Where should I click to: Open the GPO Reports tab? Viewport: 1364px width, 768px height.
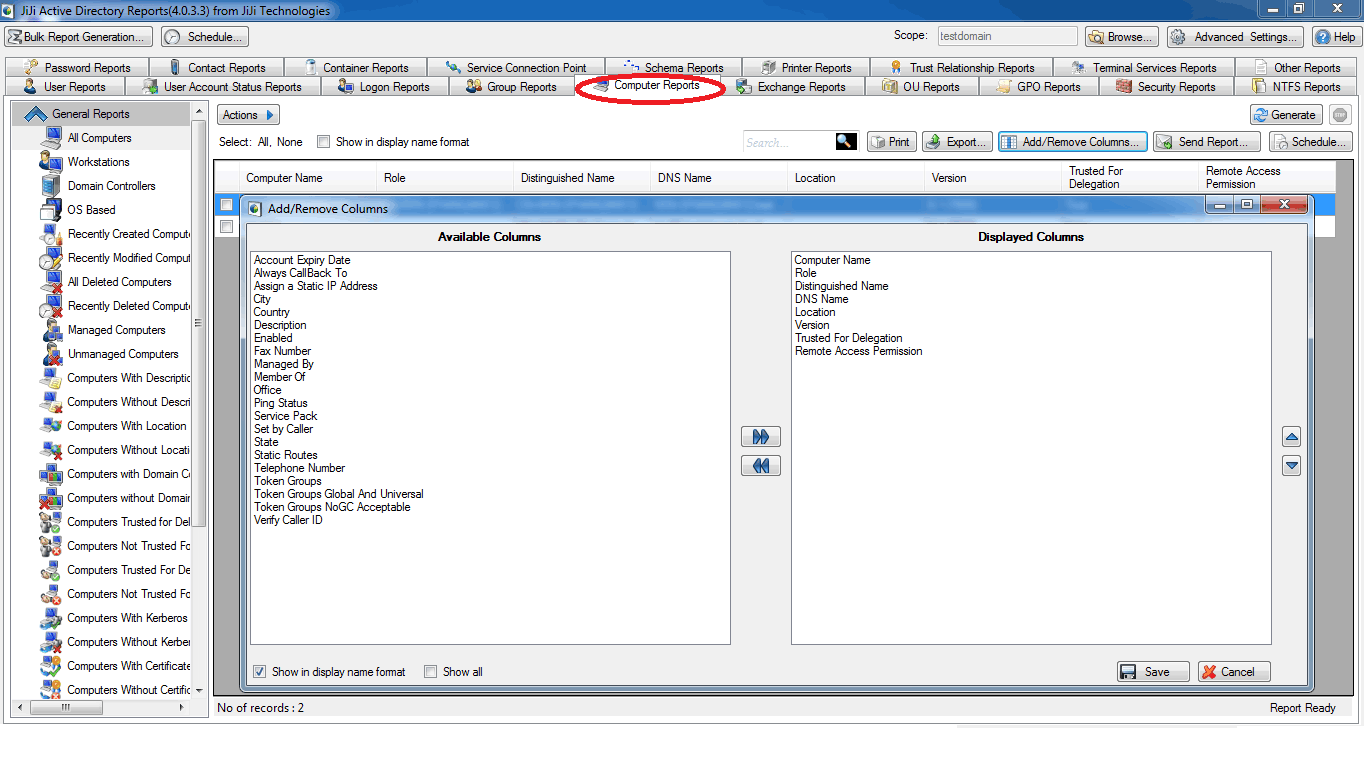(x=1038, y=87)
